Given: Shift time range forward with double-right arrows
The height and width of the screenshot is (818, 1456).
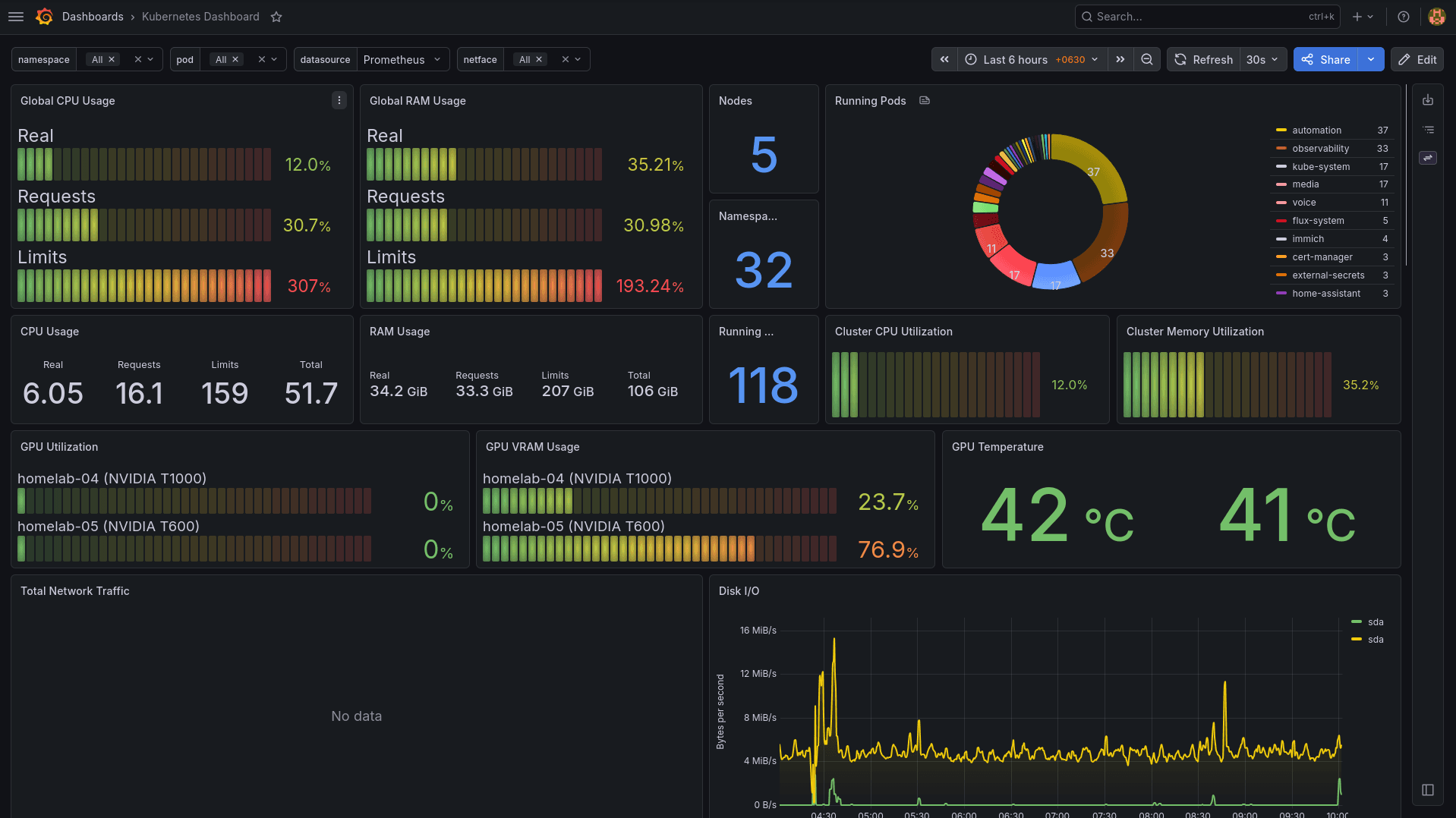Looking at the screenshot, I should (1120, 59).
